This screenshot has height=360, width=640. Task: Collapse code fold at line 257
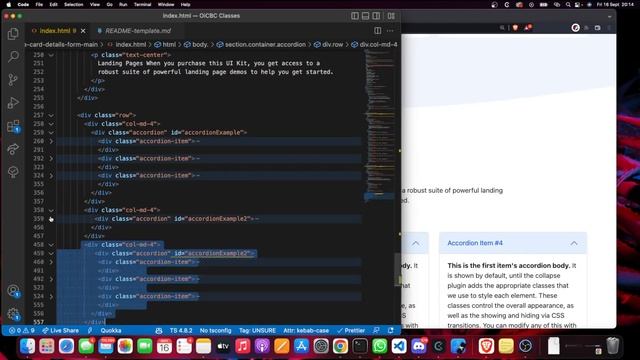[x=51, y=115]
